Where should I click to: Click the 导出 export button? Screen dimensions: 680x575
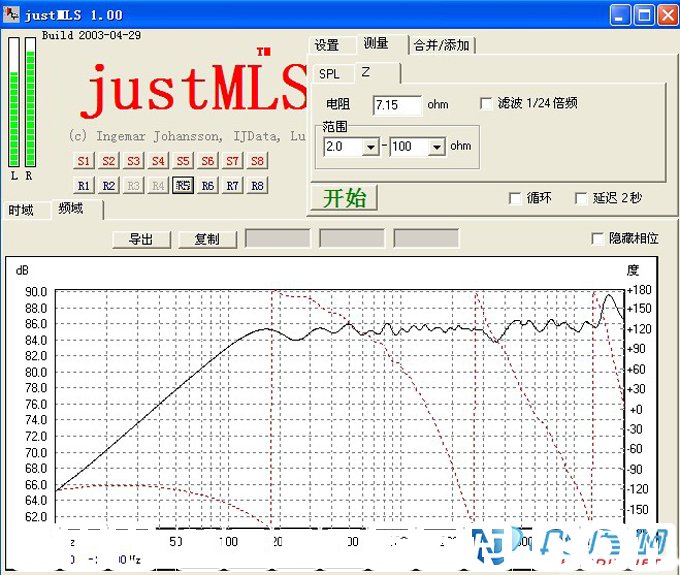click(141, 239)
